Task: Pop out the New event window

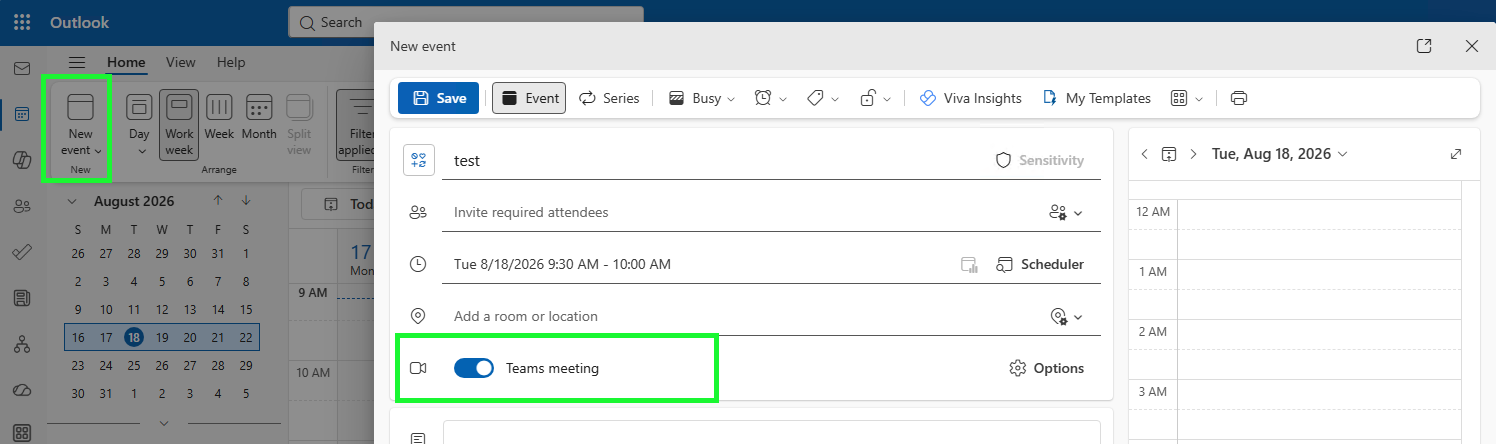Action: pos(1424,46)
